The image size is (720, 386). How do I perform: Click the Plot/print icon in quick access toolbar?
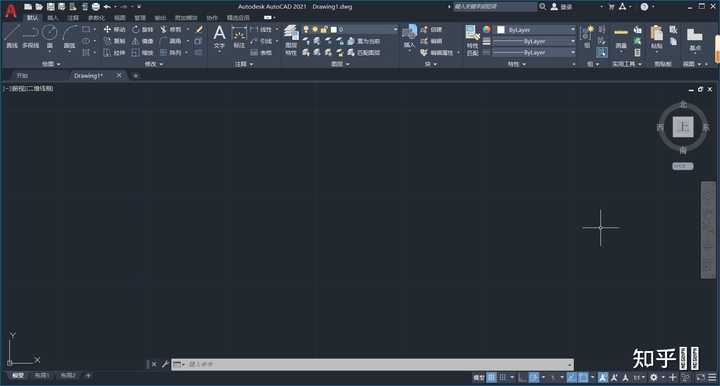[96, 6]
